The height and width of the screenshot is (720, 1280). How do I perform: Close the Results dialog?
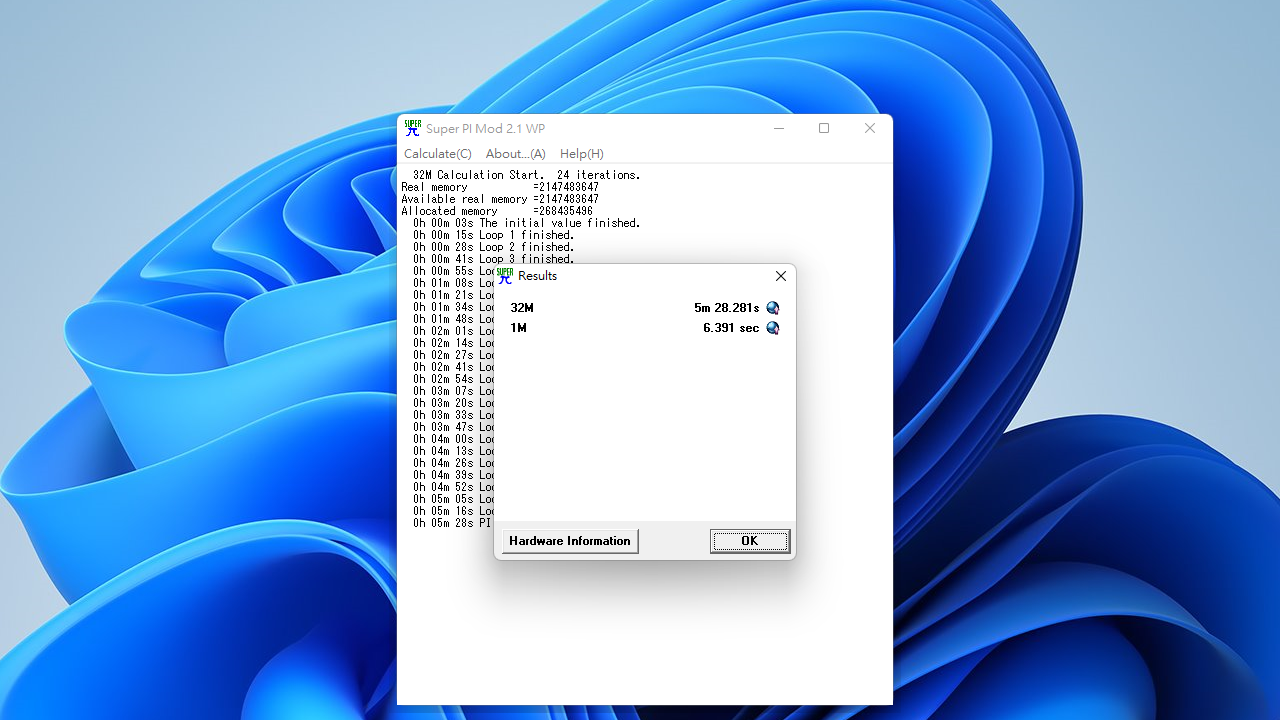781,276
